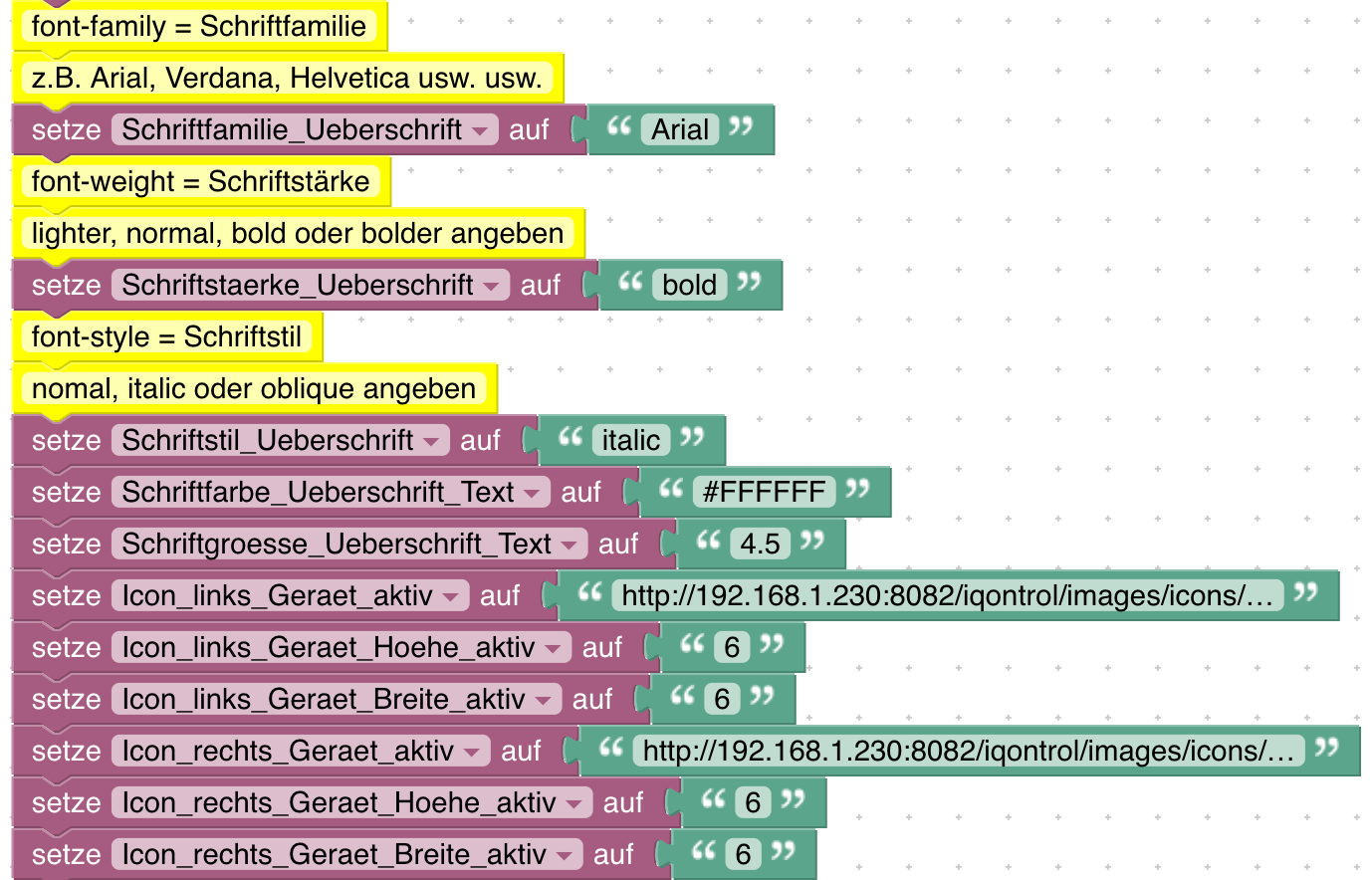
Task: Click the closing quote icon after '#FFFFFF'
Action: tap(857, 488)
